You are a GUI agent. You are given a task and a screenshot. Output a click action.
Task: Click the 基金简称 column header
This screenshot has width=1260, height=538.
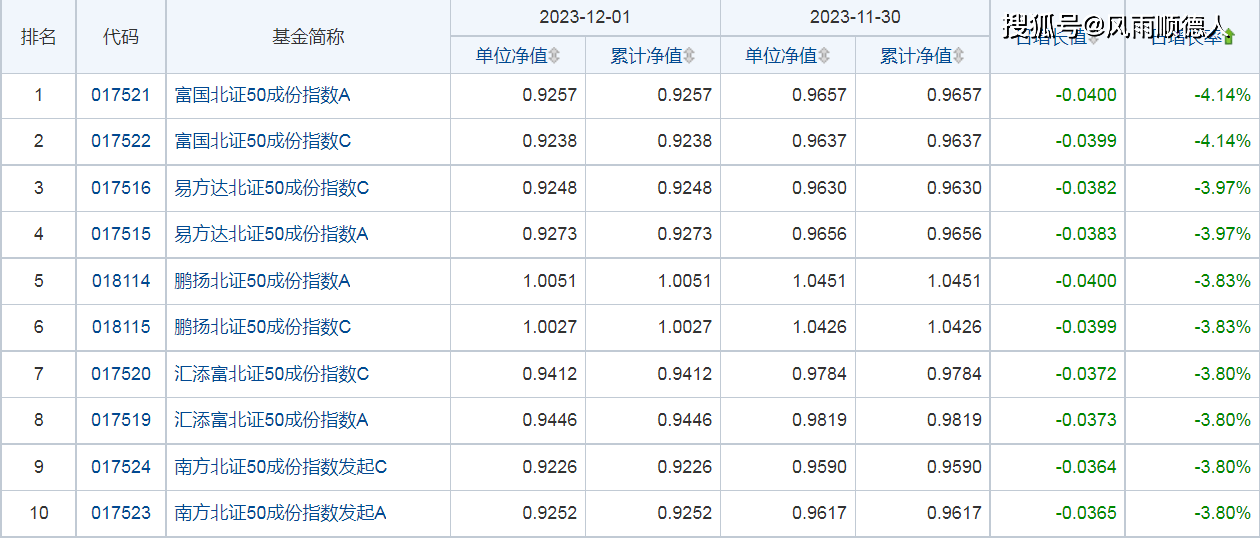coord(308,37)
